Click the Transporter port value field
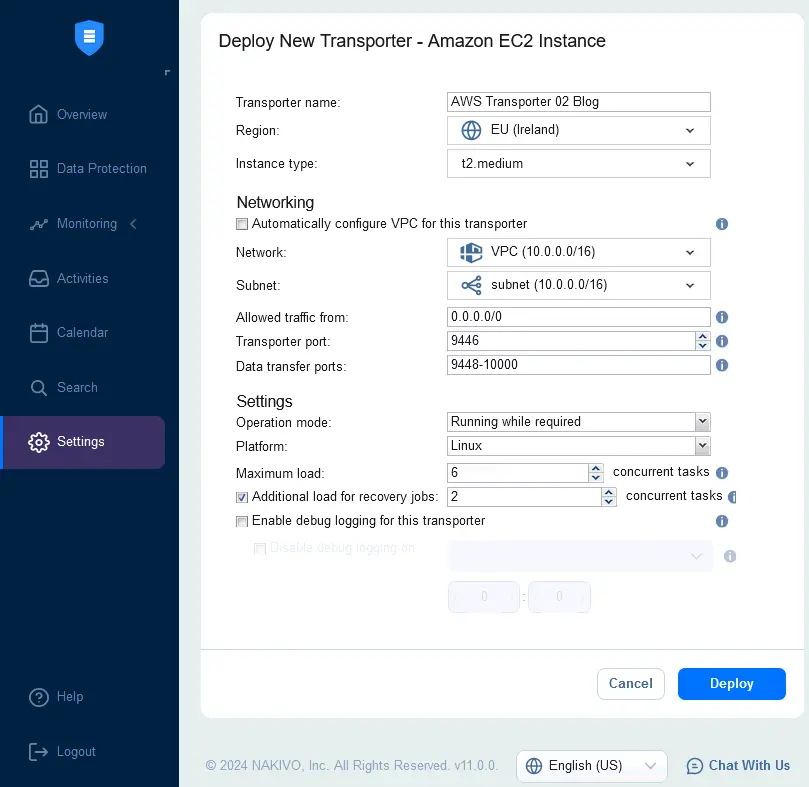809x787 pixels. [x=571, y=341]
